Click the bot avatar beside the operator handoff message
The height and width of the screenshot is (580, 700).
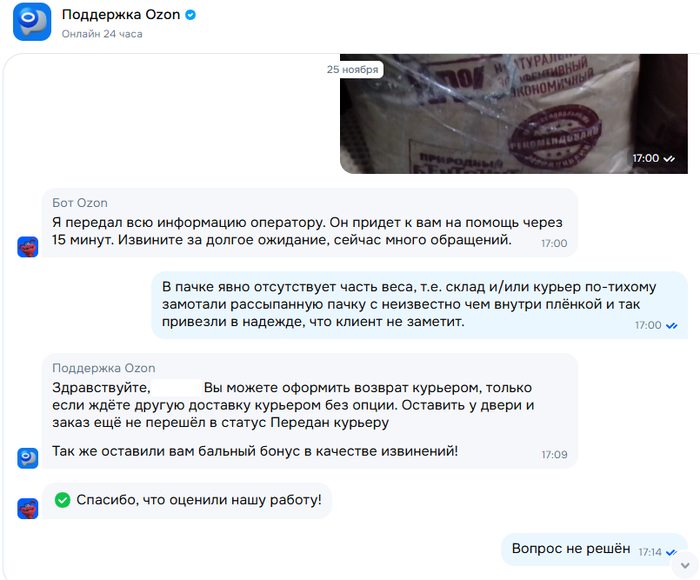(28, 247)
